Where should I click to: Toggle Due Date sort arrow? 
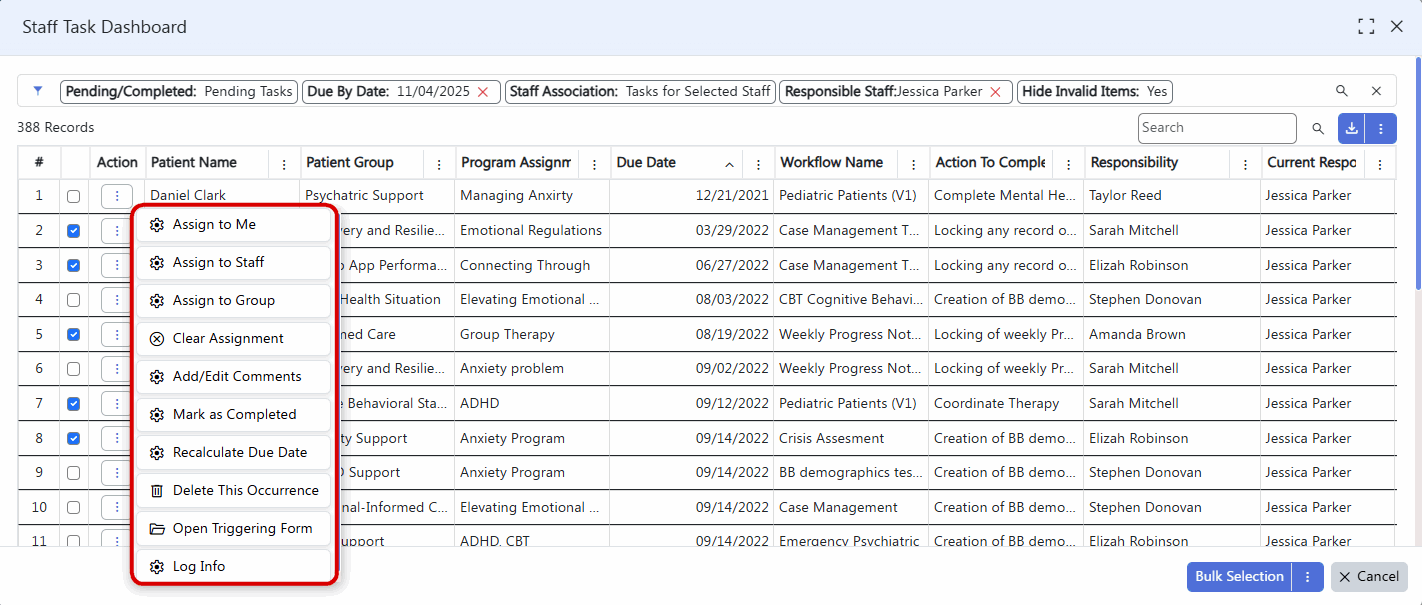pyautogui.click(x=729, y=164)
